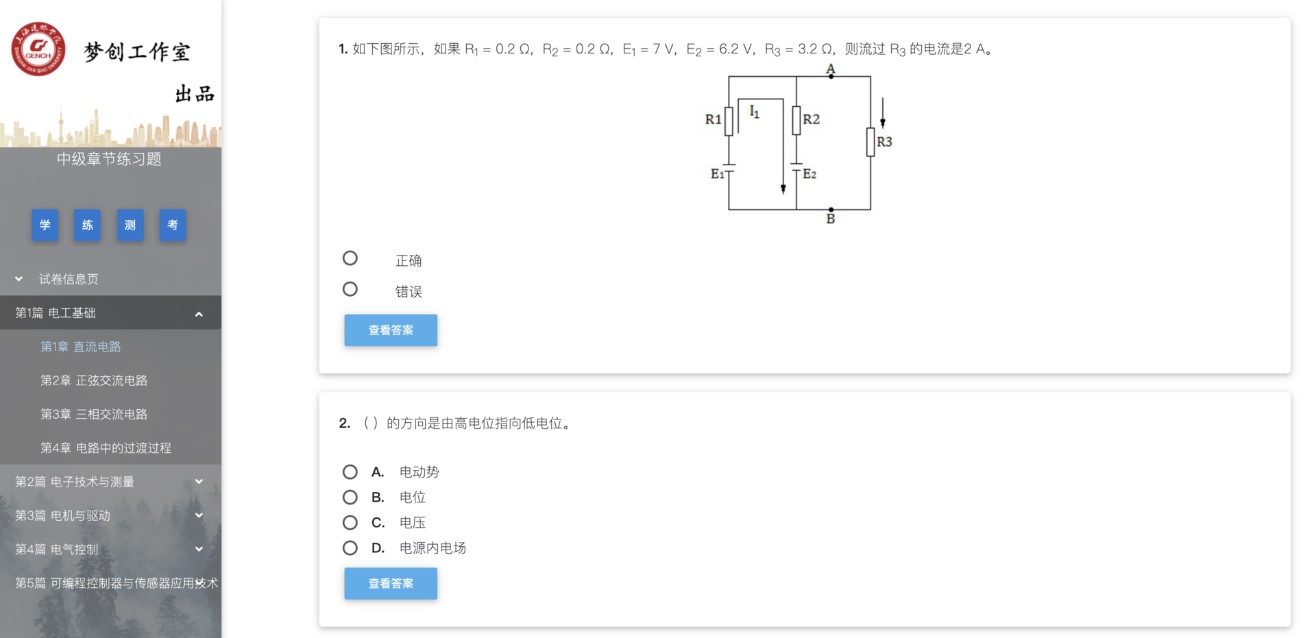Expand the 第2篇 电子技术与测量 section
This screenshot has width=1316, height=638.
coord(199,481)
